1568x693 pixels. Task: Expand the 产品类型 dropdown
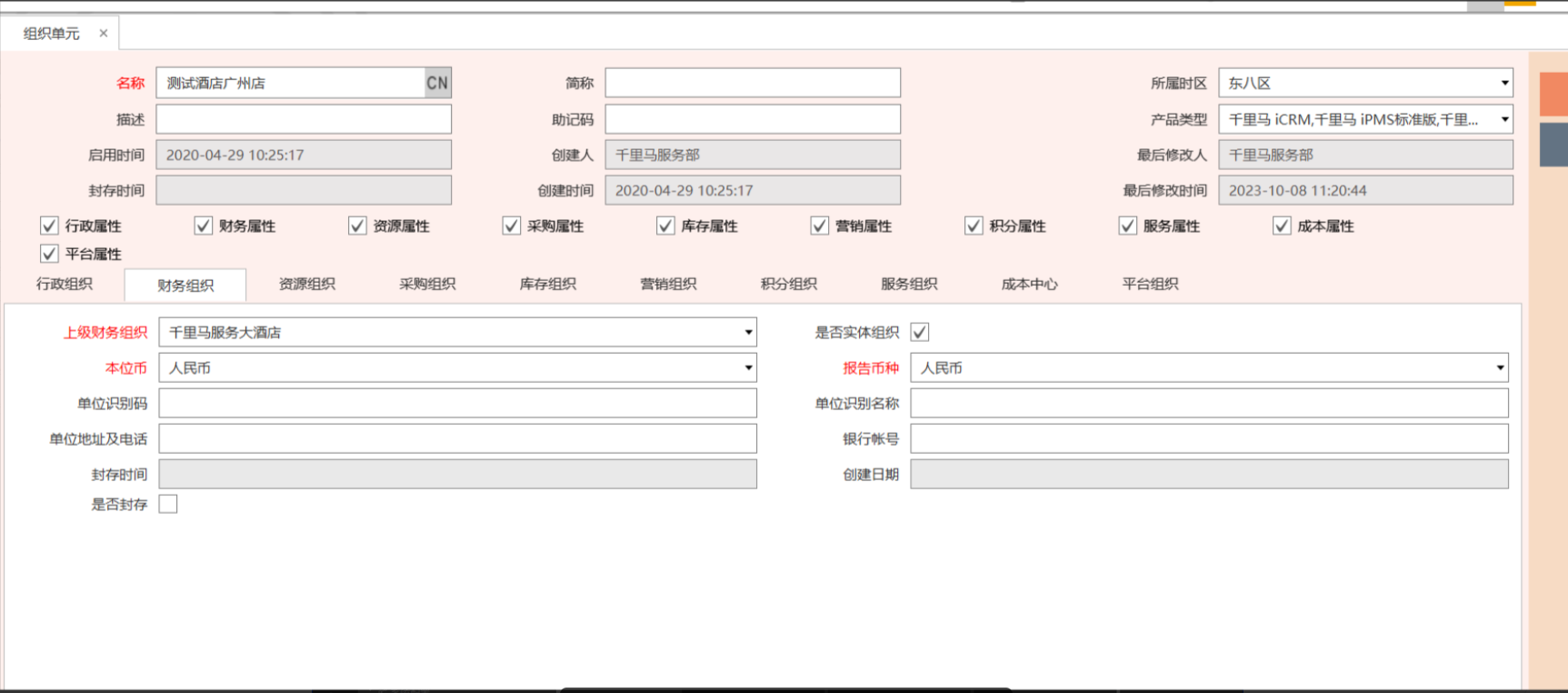click(1504, 119)
